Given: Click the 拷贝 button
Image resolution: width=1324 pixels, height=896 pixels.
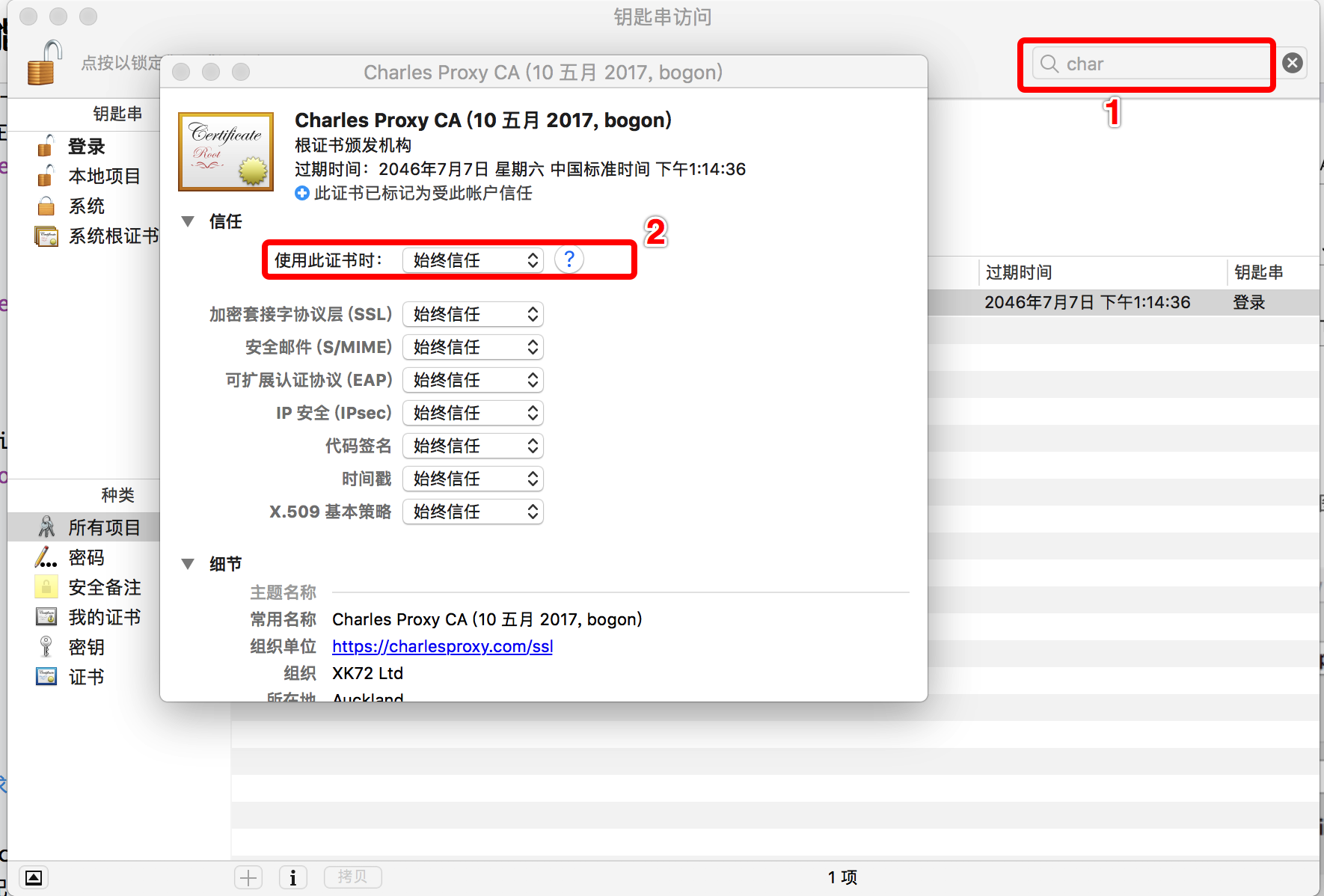Looking at the screenshot, I should point(352,877).
